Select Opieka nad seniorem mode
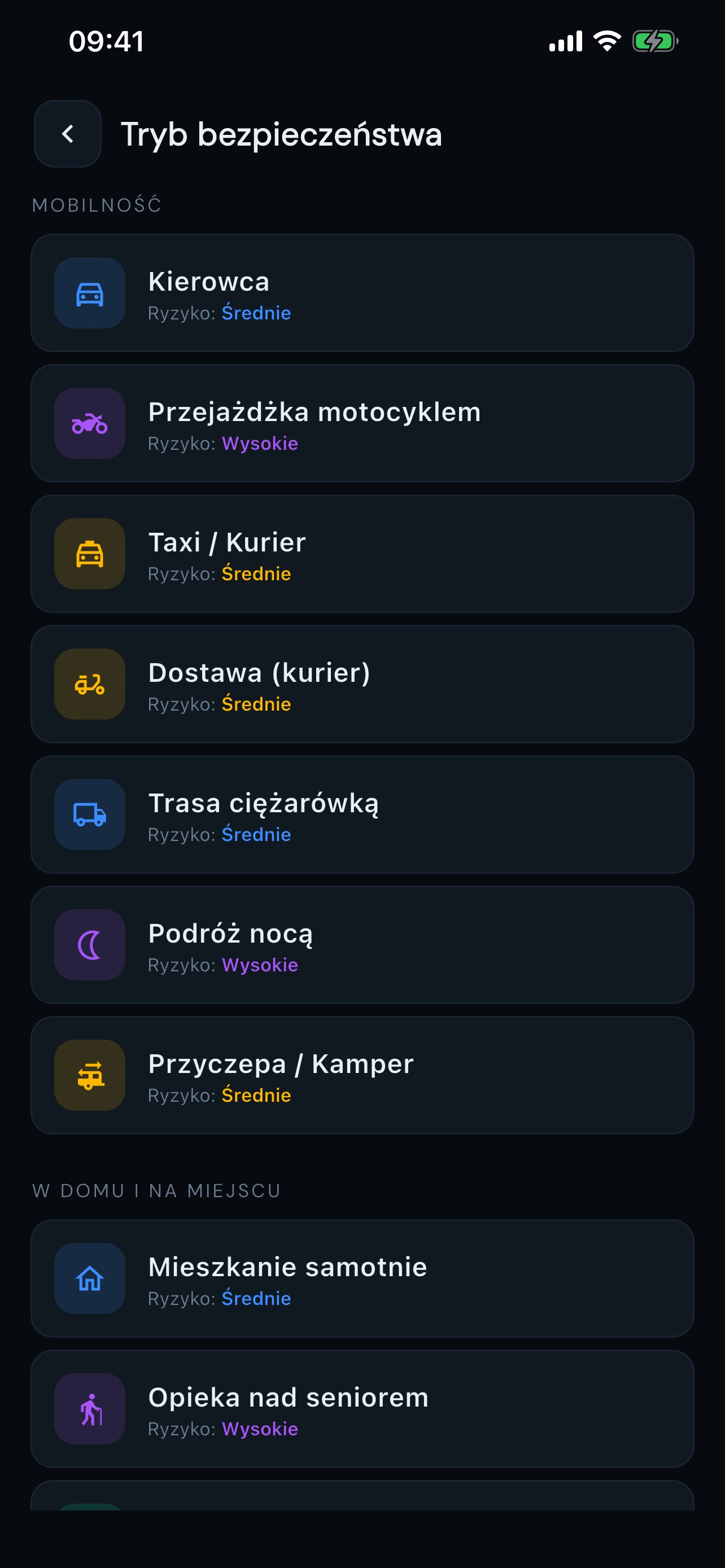 click(362, 1408)
